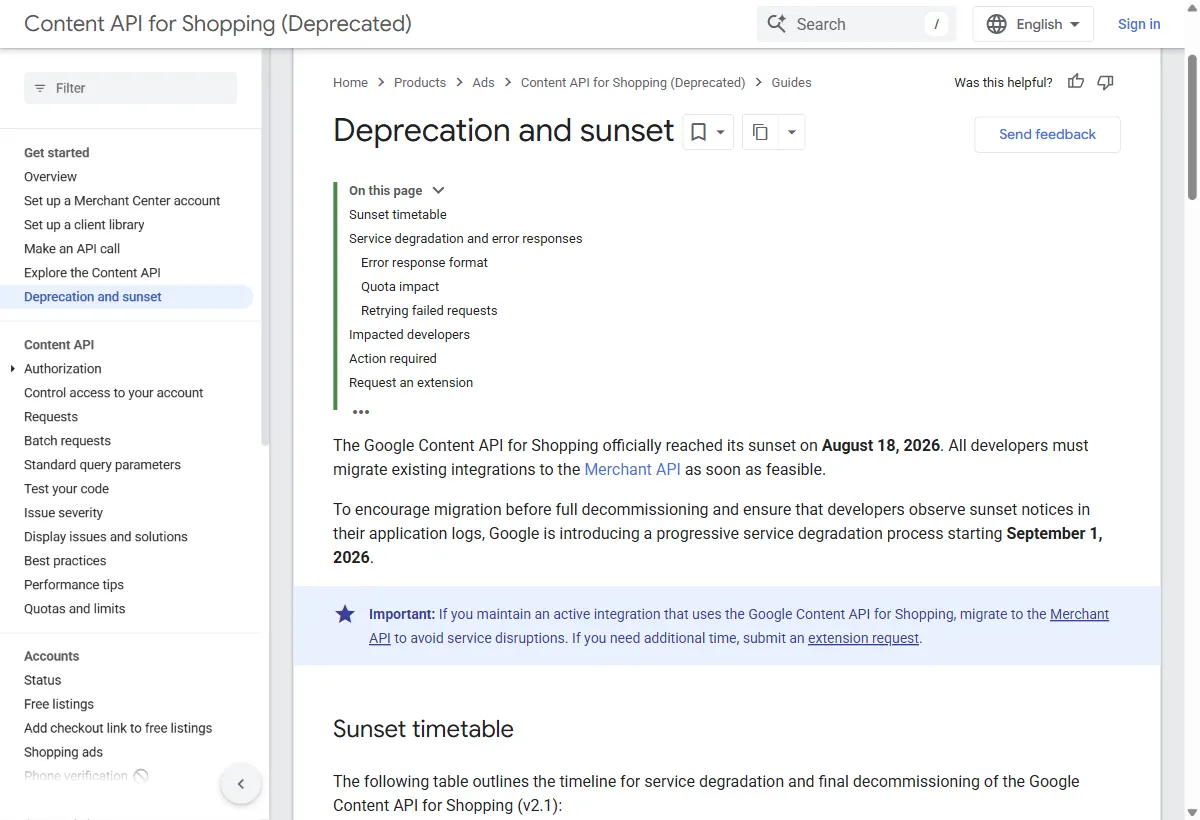Select Deprecation and sunset sidebar item

tap(126, 296)
